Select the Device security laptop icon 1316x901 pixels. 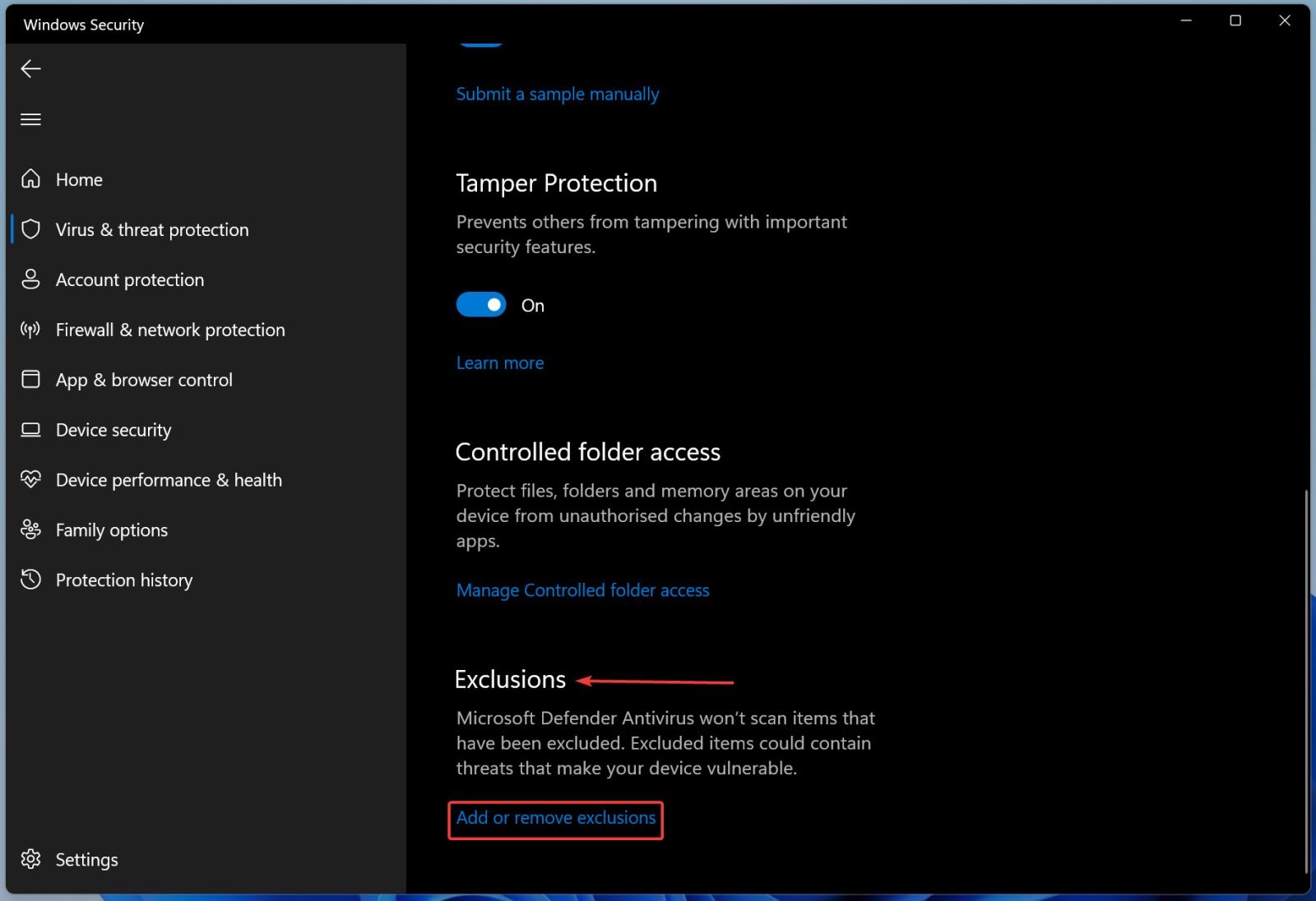(x=30, y=429)
